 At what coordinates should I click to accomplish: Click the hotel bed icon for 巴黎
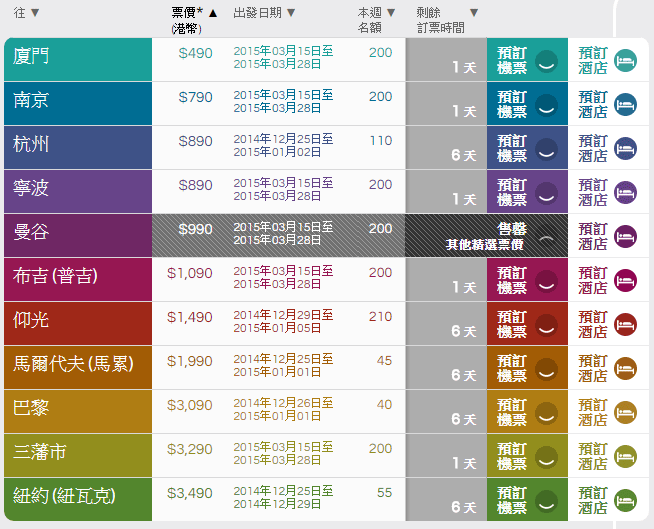625,413
